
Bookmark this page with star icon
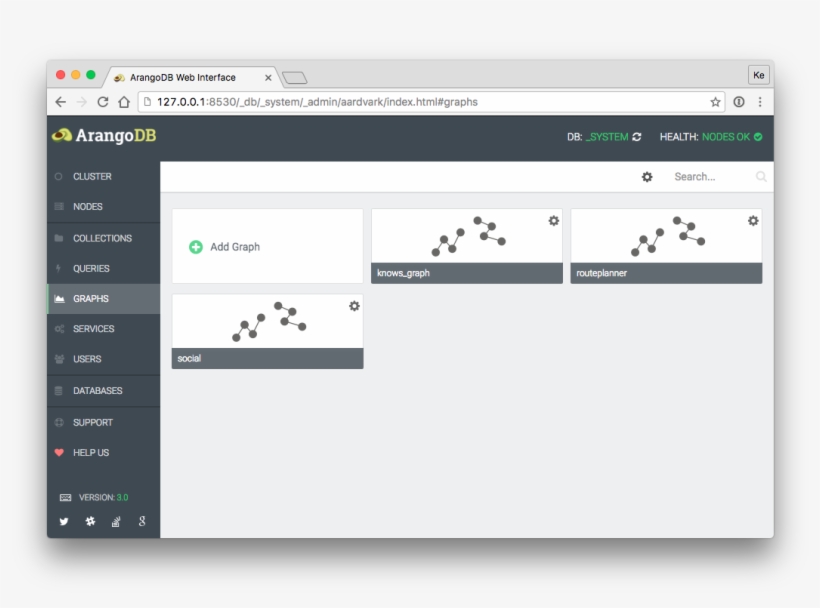click(x=715, y=102)
